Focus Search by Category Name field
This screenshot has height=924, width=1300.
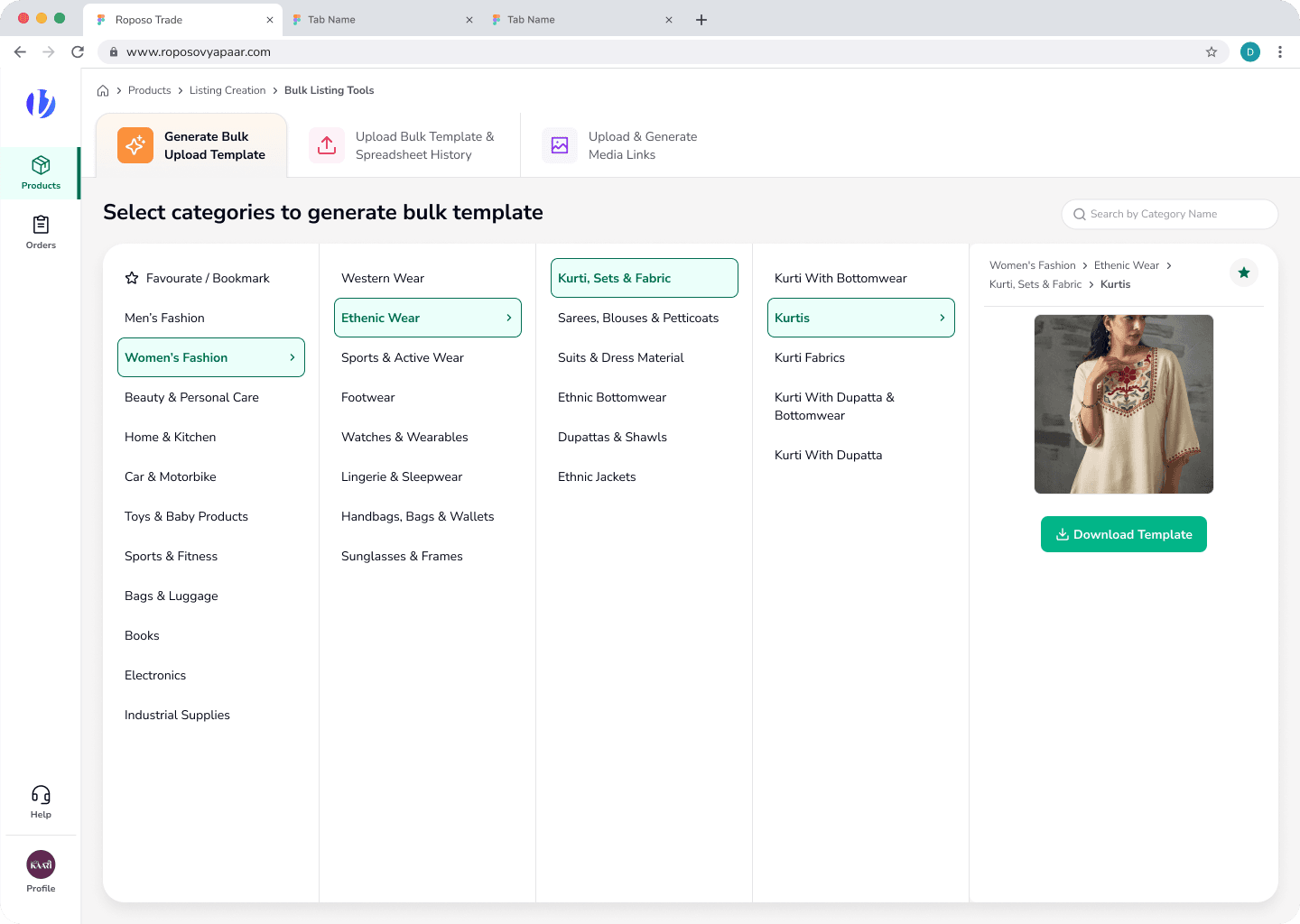click(1170, 214)
